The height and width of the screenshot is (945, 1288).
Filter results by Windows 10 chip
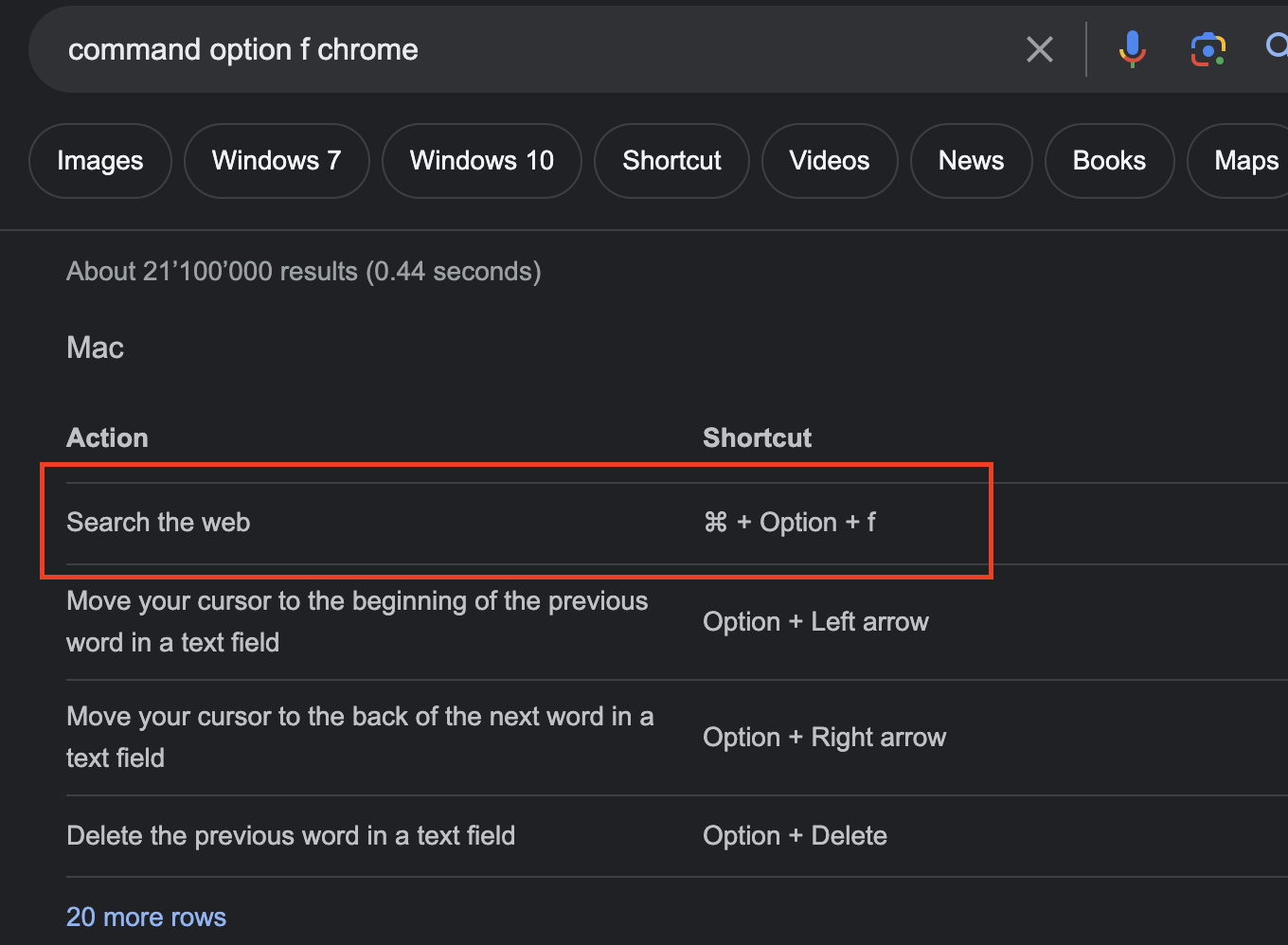point(481,160)
